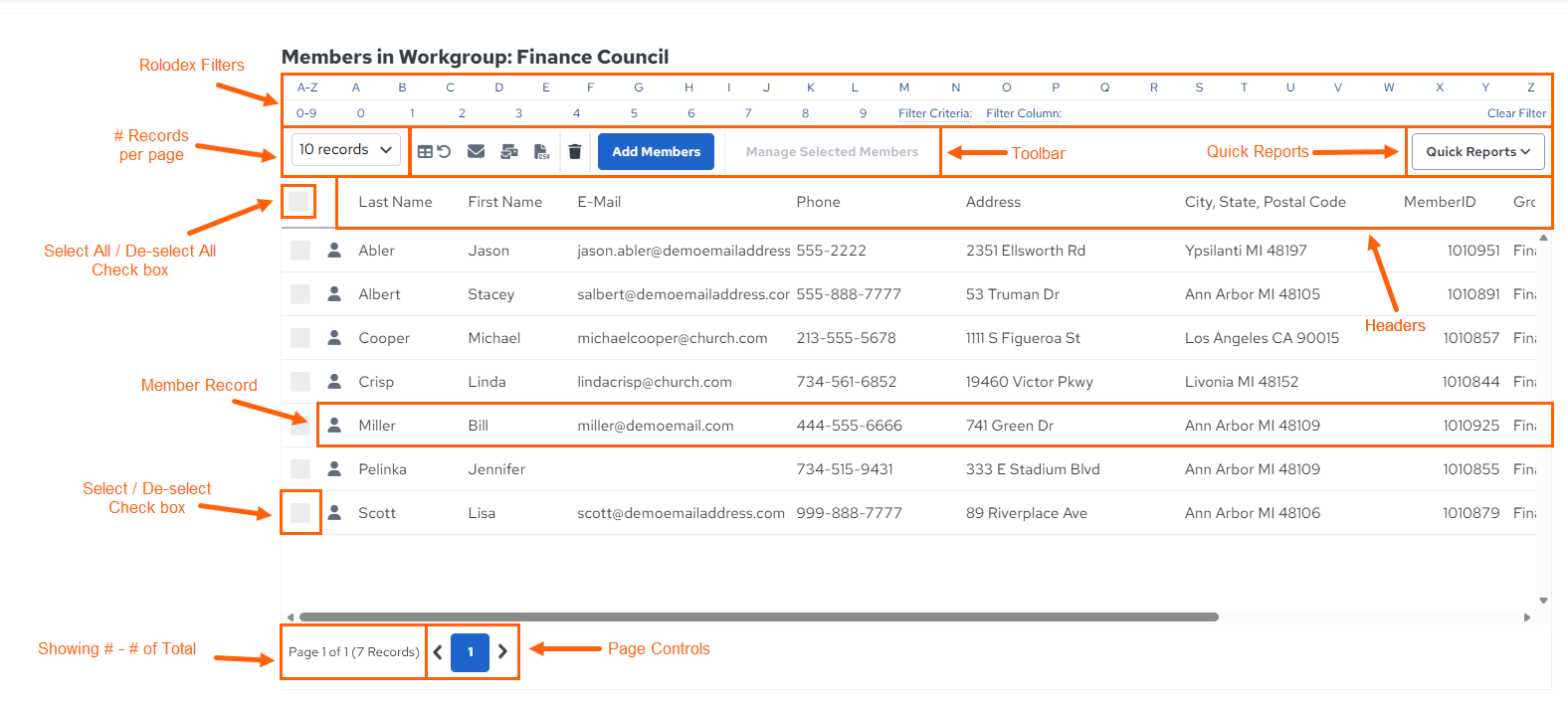Click the reset table layout icon
1568x705 pixels.
click(434, 151)
